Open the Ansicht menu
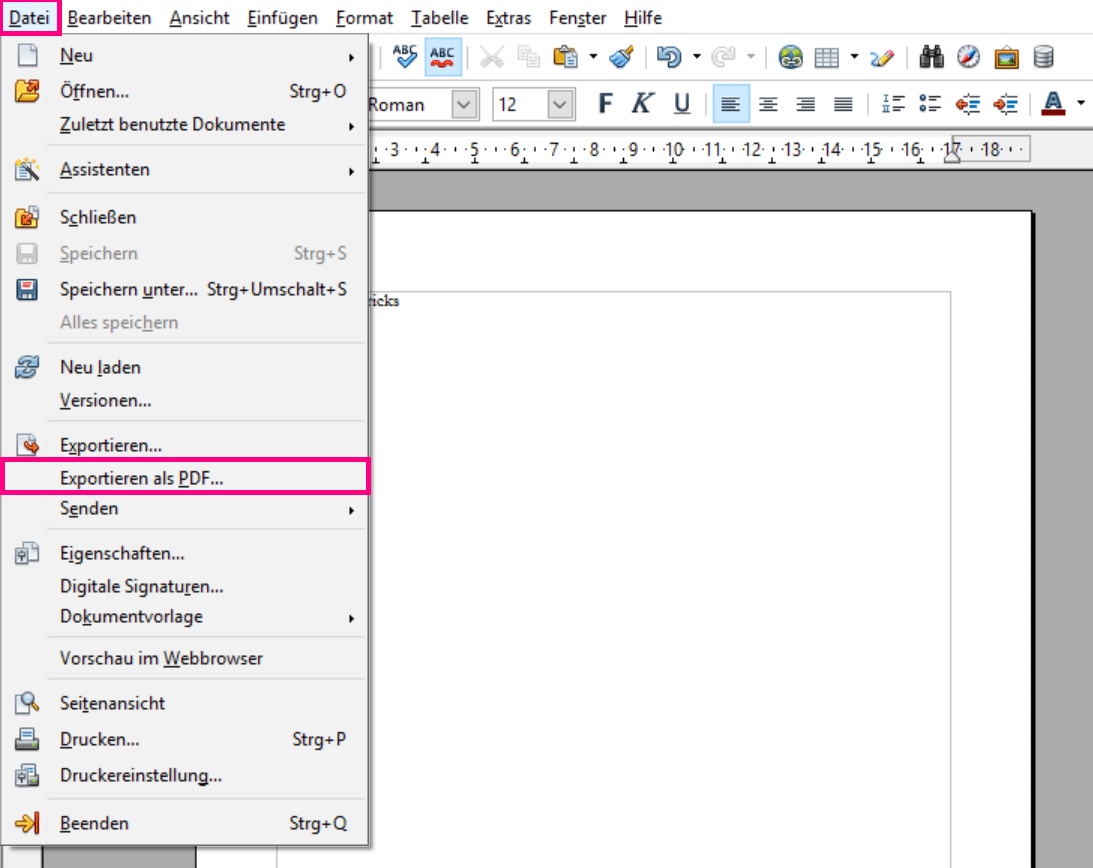1093x868 pixels. (199, 17)
